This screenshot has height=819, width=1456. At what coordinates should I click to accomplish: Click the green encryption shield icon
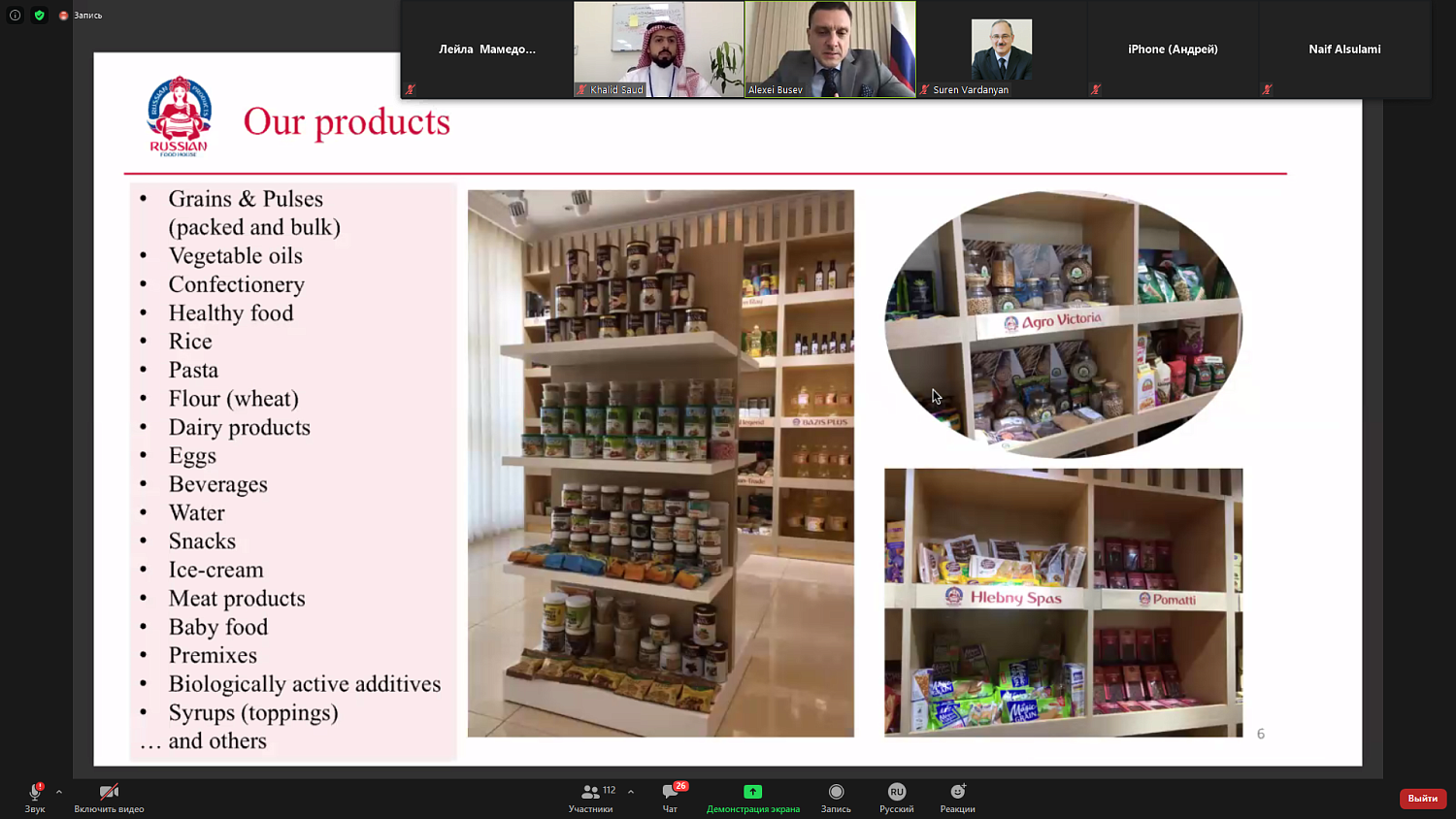(x=40, y=16)
